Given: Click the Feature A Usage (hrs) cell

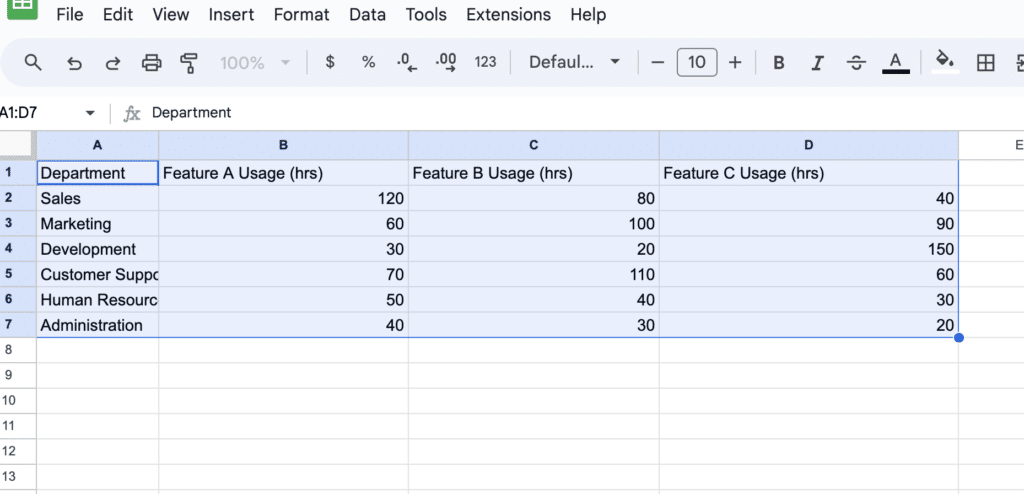Looking at the screenshot, I should pyautogui.click(x=283, y=173).
